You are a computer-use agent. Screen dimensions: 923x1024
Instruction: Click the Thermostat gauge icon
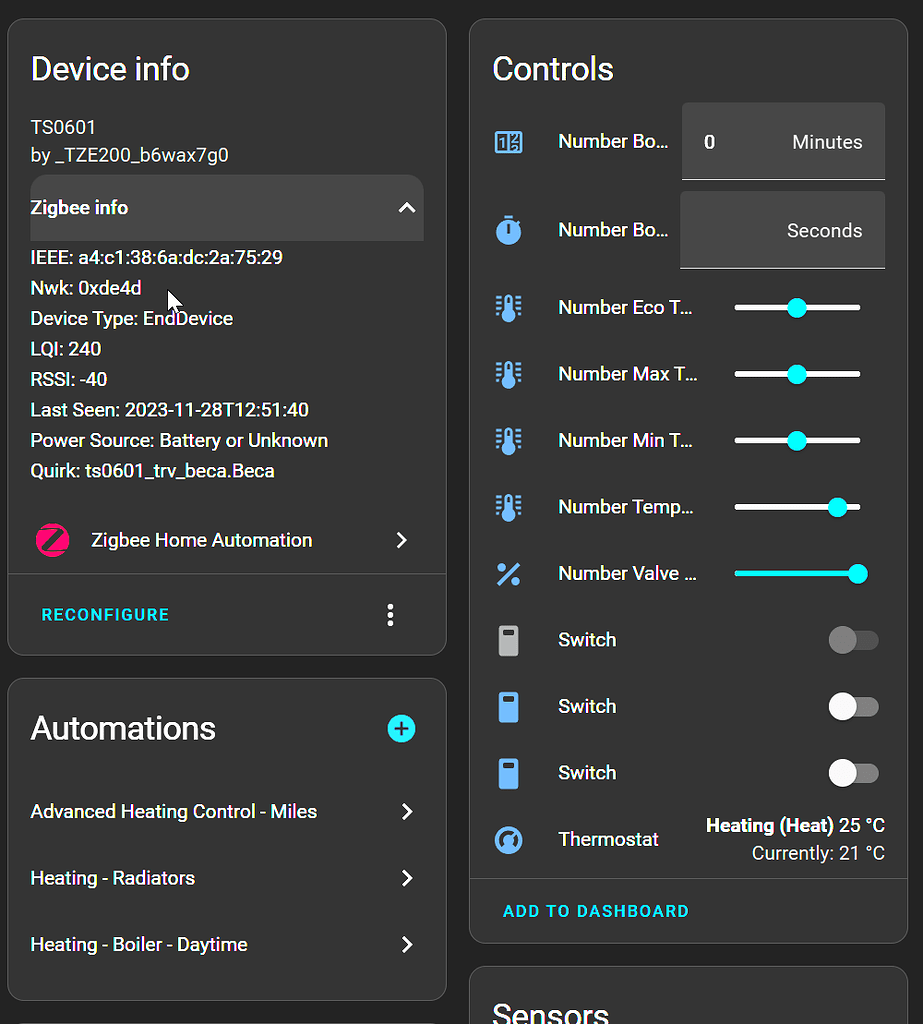508,840
